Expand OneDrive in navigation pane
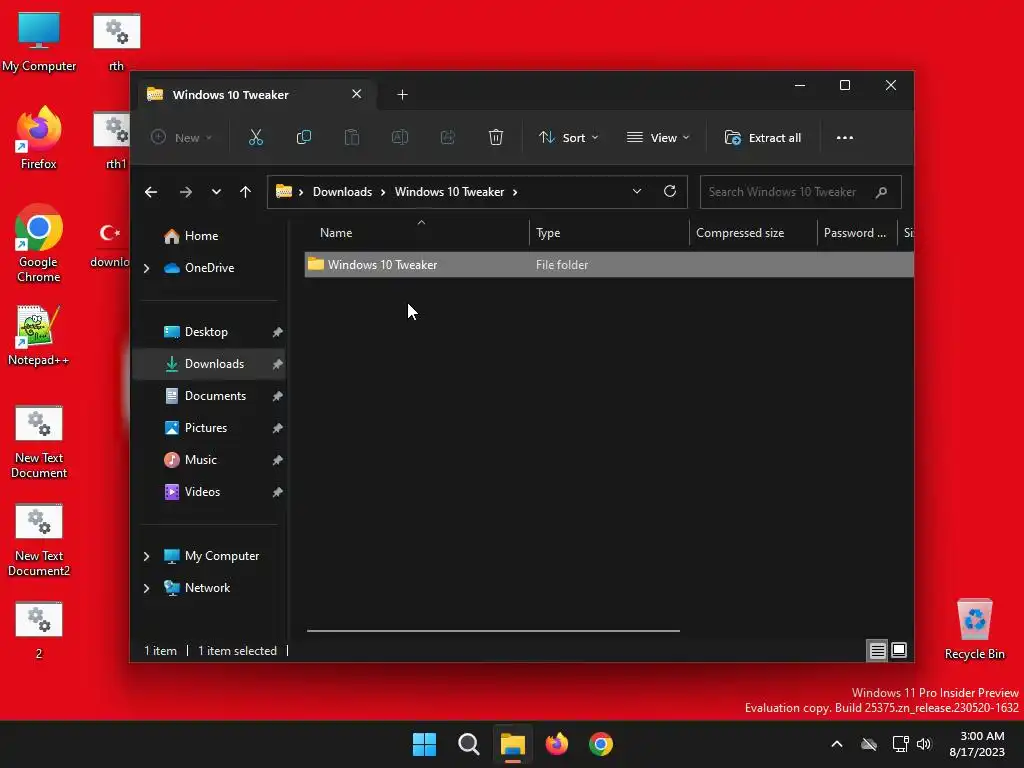The height and width of the screenshot is (768, 1024). [146, 268]
